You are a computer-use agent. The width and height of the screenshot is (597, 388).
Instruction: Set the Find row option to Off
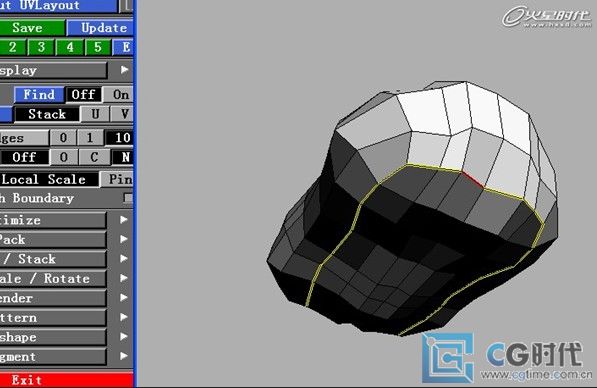(x=83, y=94)
